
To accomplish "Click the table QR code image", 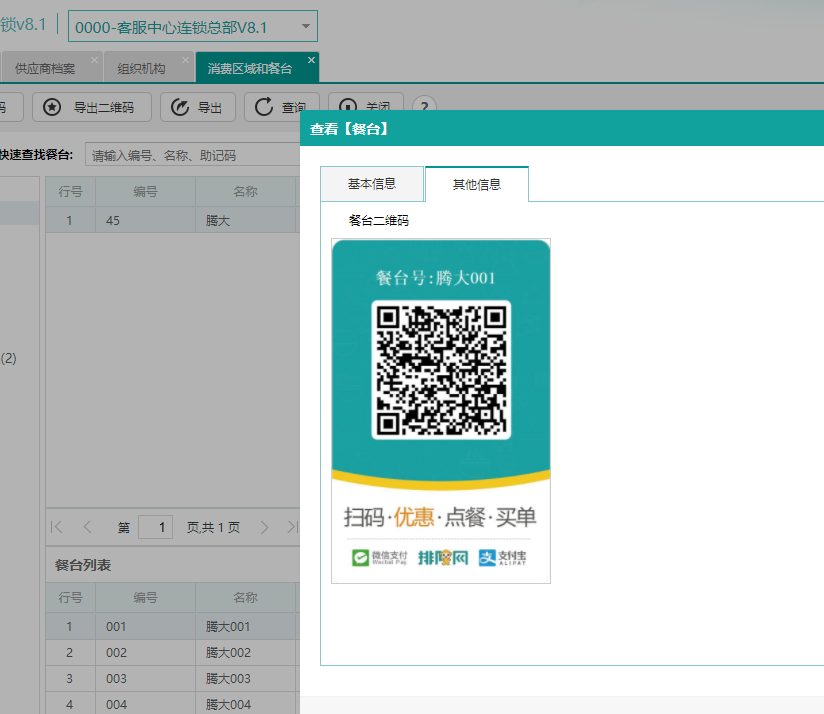I will point(441,370).
